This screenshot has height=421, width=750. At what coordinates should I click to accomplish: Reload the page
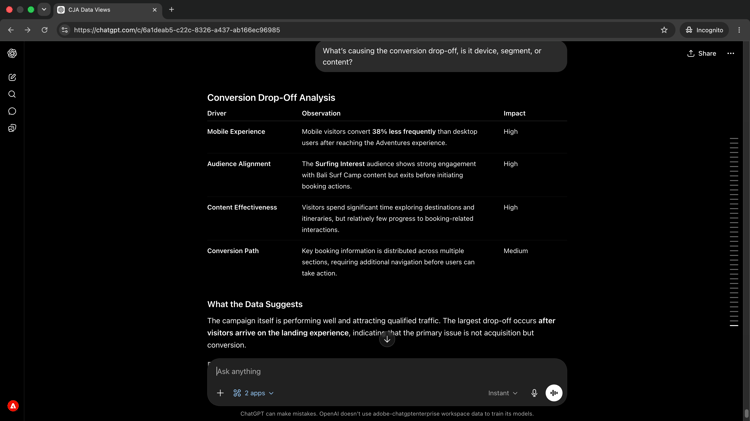pyautogui.click(x=44, y=30)
